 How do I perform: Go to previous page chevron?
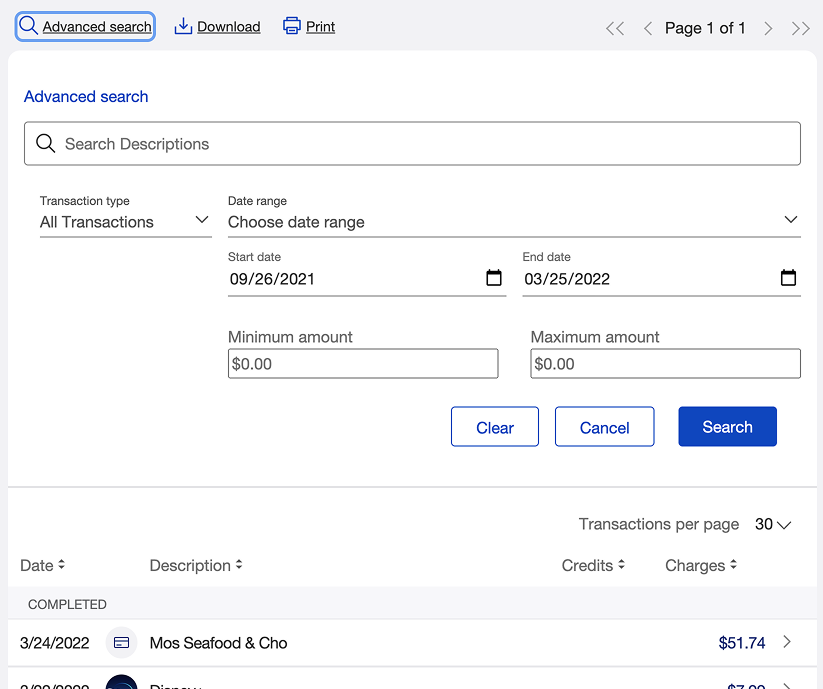[648, 28]
